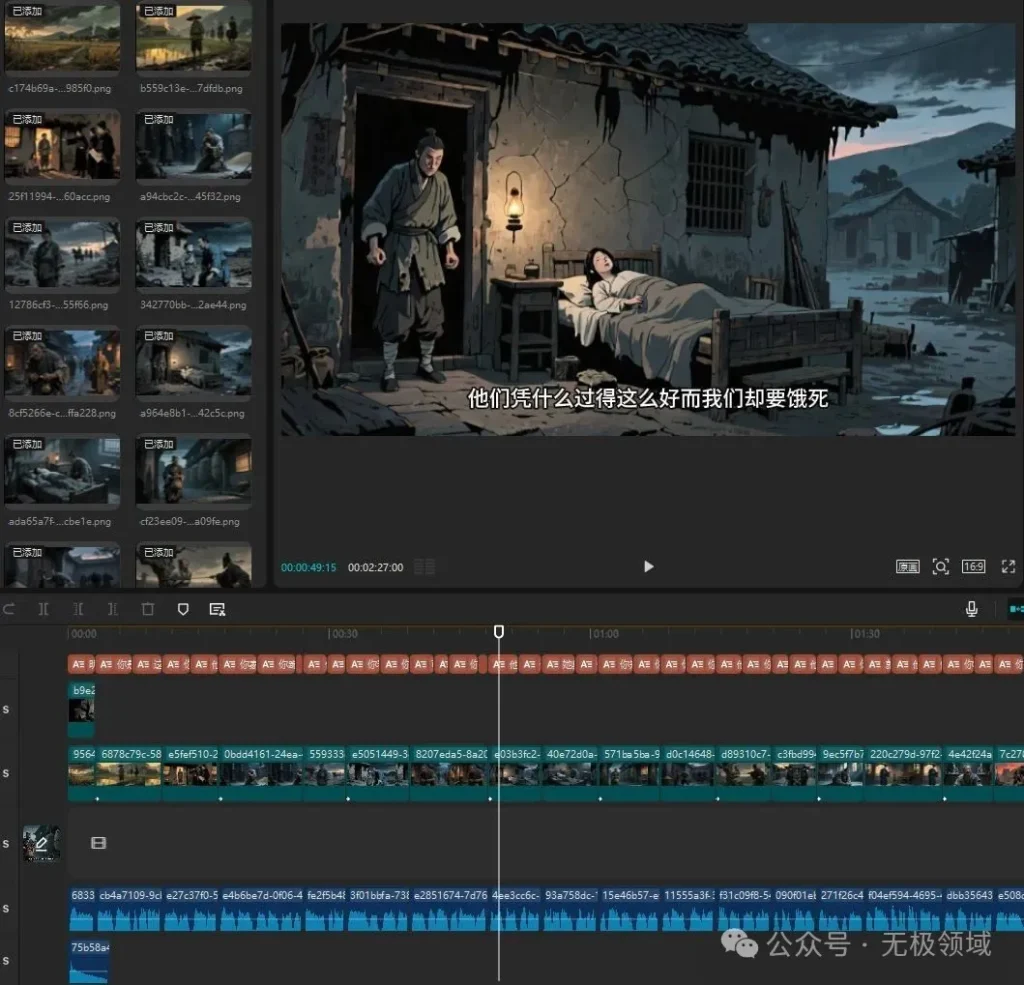Click the split clip icon in timeline toolbar
This screenshot has height=985, width=1024.
[43, 609]
